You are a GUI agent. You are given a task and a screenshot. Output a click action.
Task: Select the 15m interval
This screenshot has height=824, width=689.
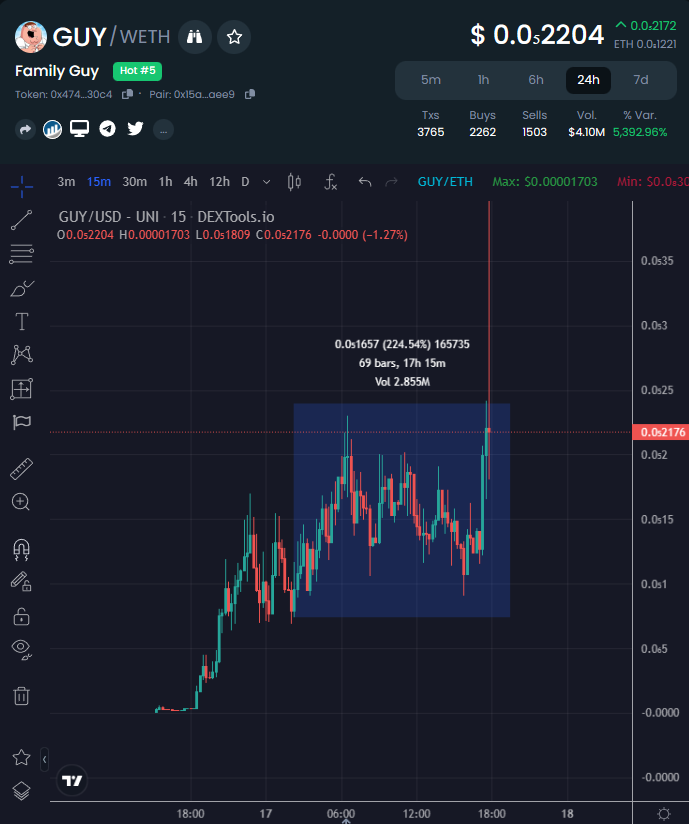(x=99, y=182)
